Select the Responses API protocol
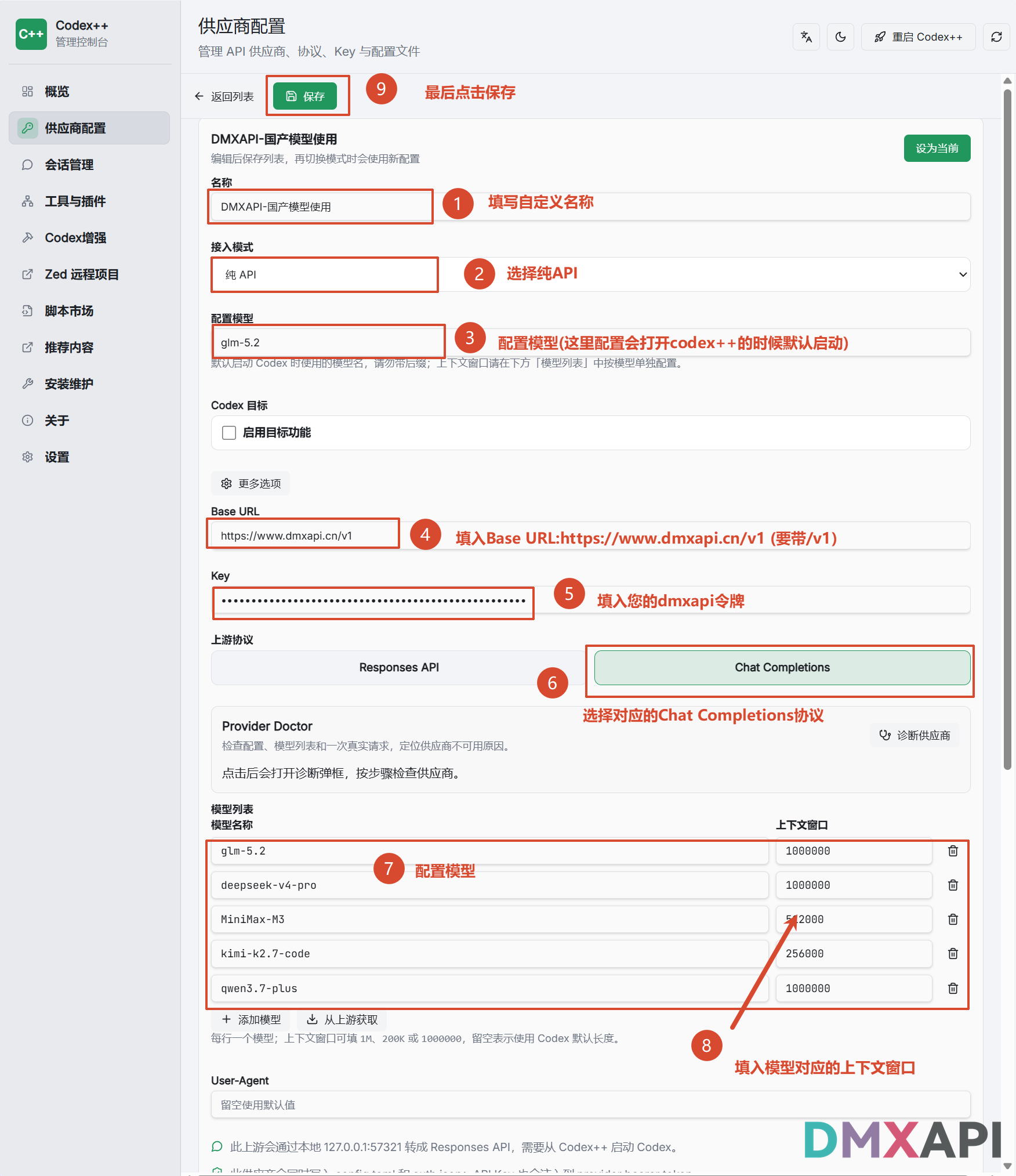1016x1176 pixels. tap(399, 668)
